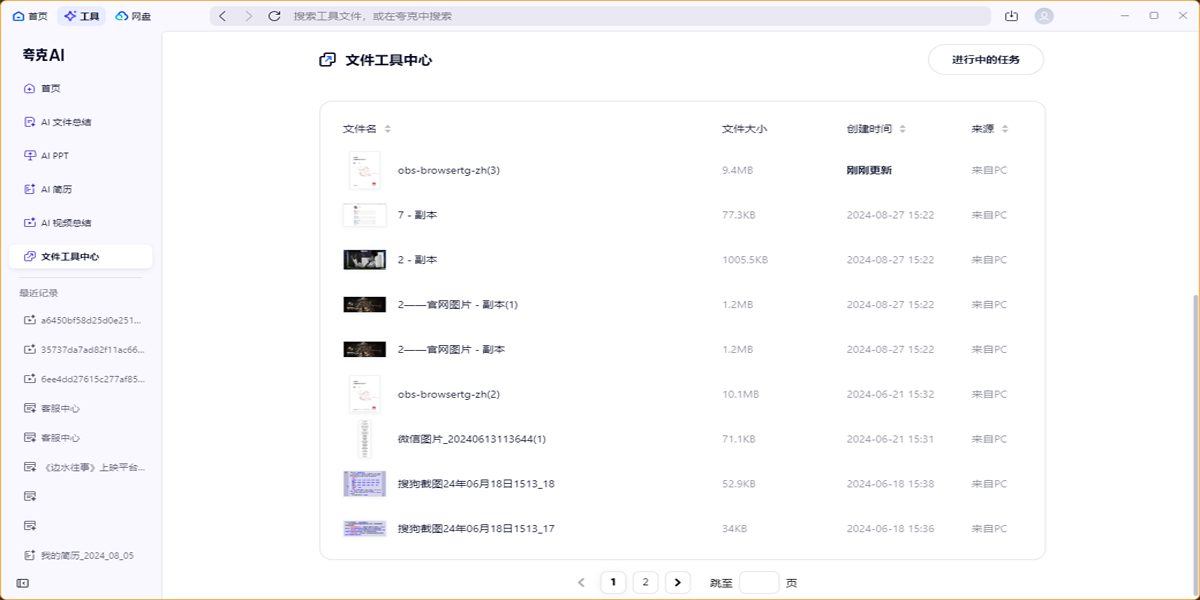This screenshot has width=1200, height=600.
Task: Click file name 2——官网图片 - 副本(1)
Action: point(457,304)
